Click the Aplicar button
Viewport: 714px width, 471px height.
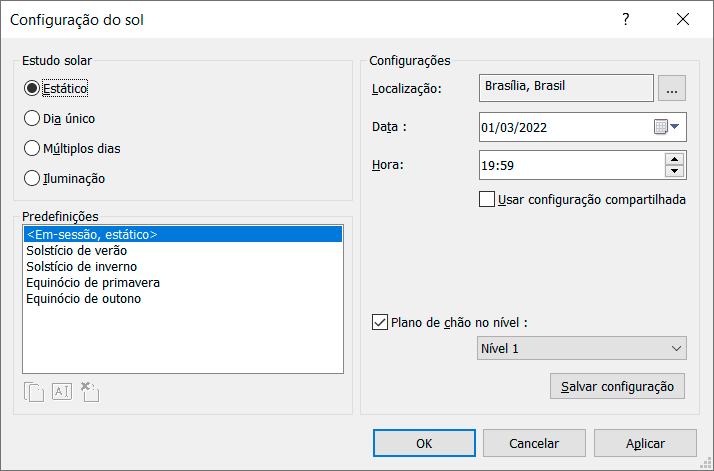(644, 443)
